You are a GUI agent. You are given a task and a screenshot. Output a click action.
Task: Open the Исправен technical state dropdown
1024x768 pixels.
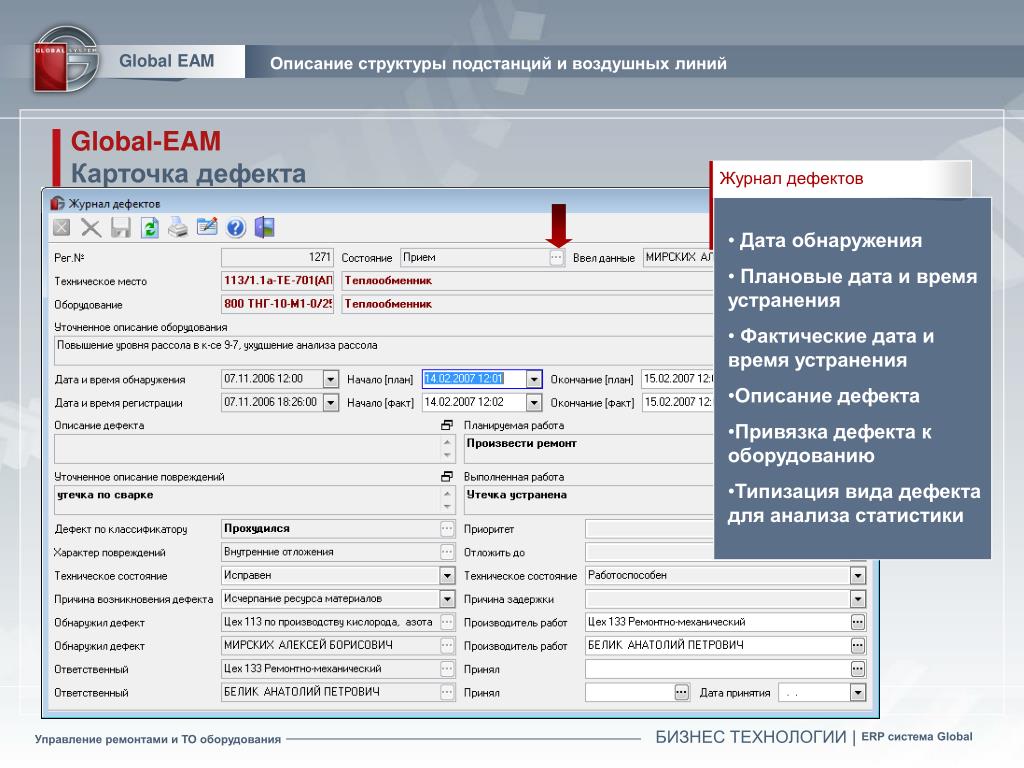coord(447,575)
